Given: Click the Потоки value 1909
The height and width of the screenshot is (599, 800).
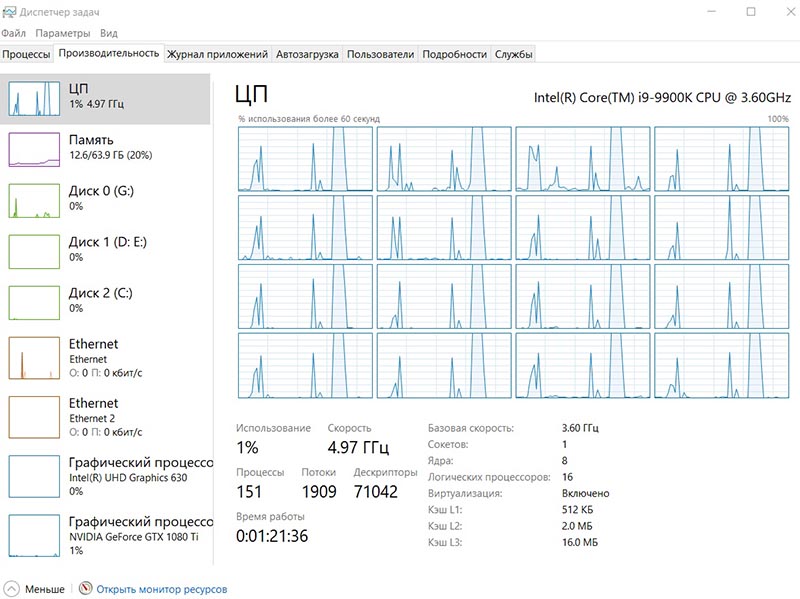Looking at the screenshot, I should 319,491.
